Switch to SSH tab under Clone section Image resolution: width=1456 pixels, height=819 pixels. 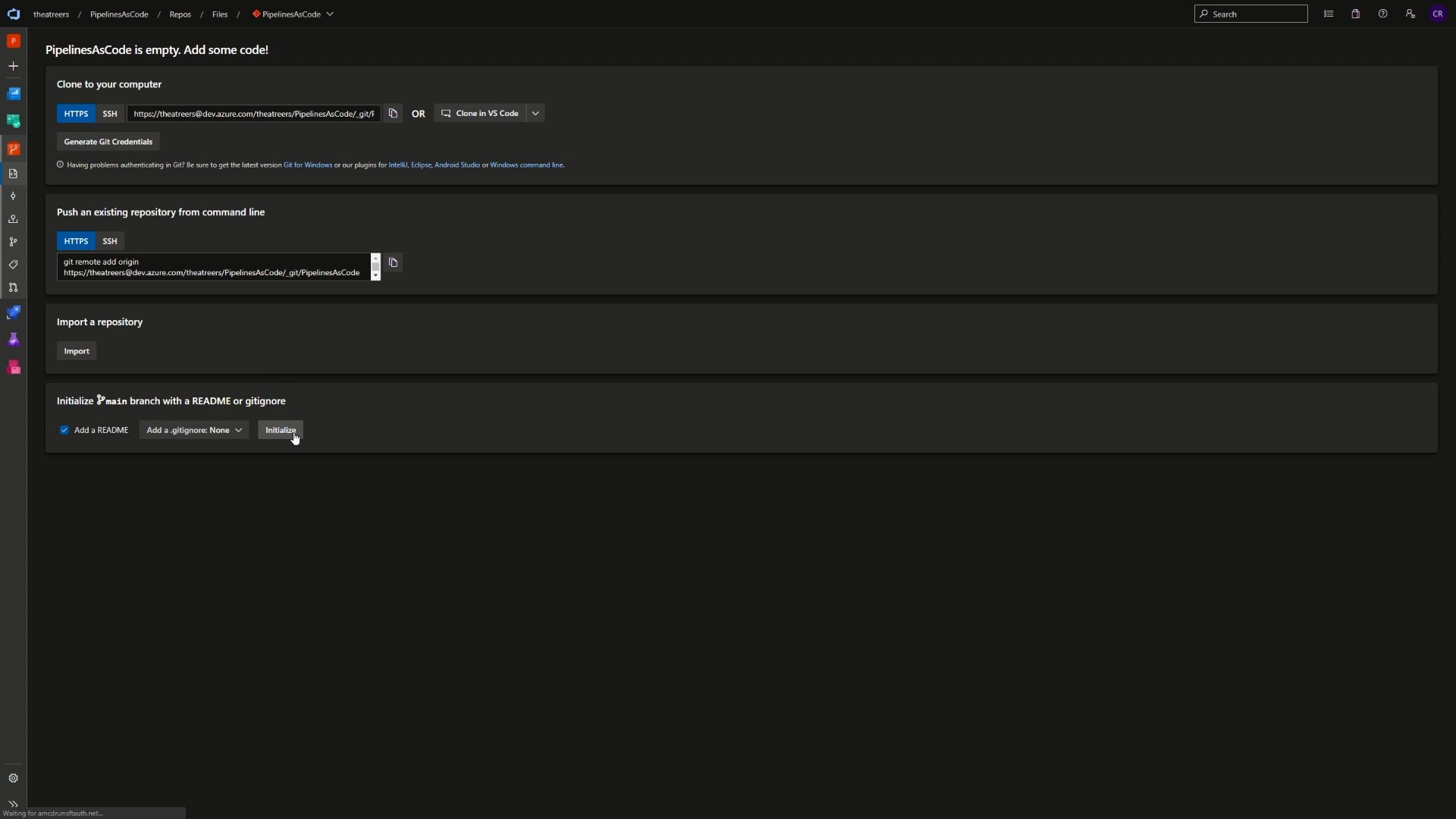click(x=109, y=113)
